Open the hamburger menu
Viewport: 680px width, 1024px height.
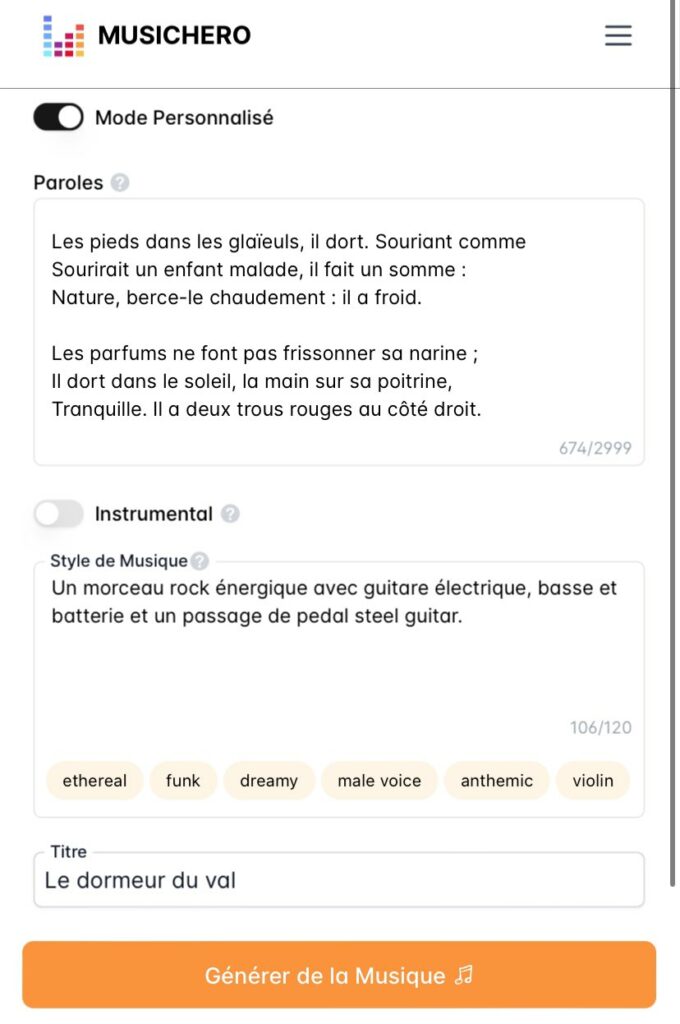pos(618,36)
